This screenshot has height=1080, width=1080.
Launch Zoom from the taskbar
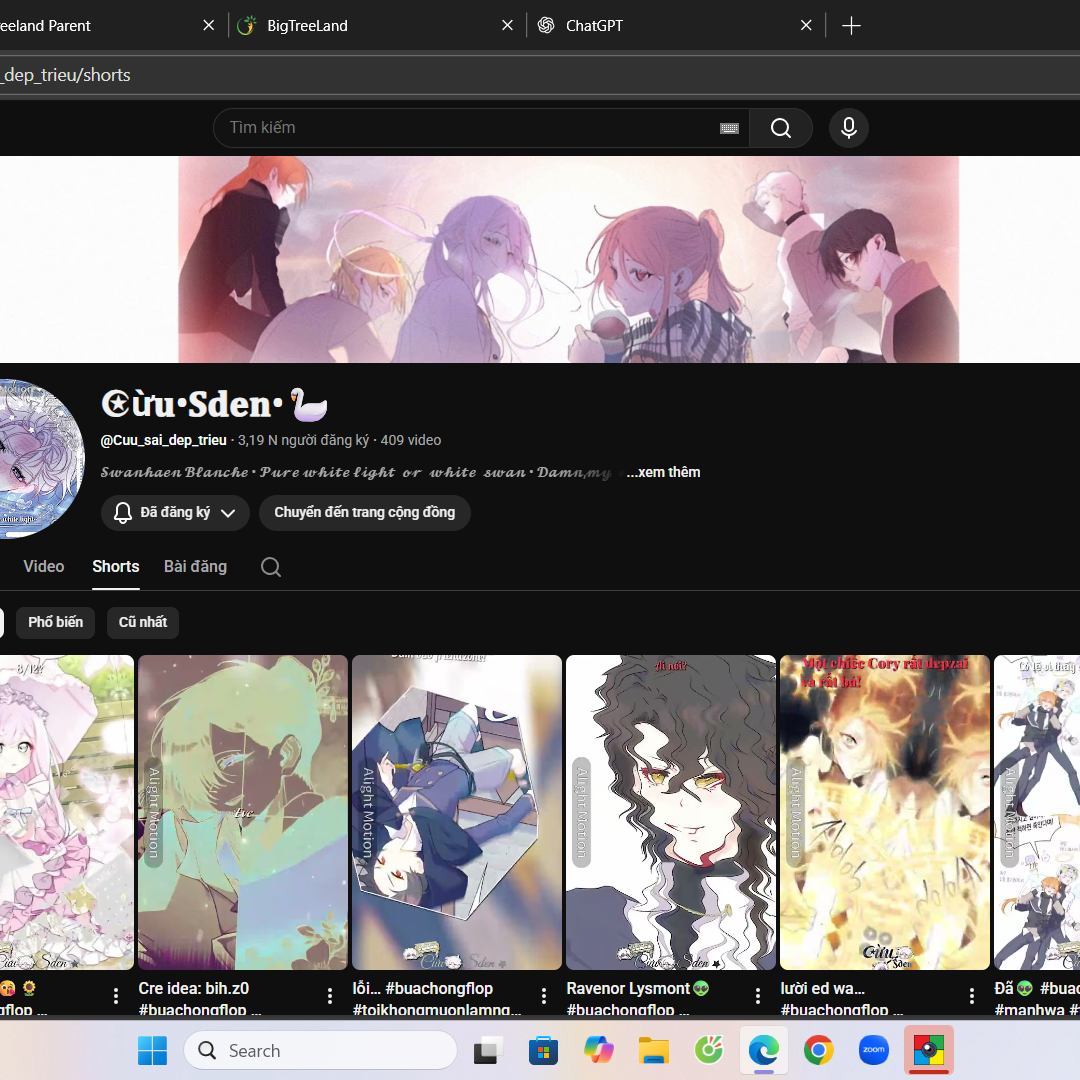[874, 1050]
